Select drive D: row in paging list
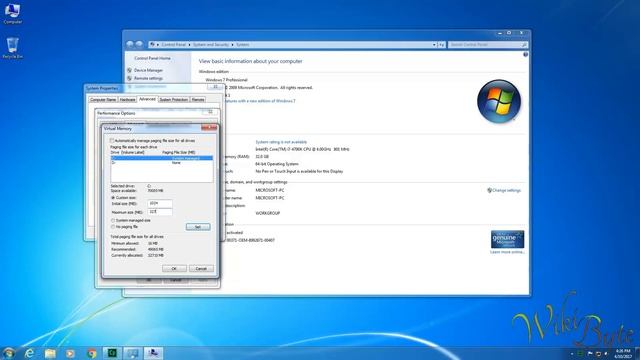Viewport: 640px width, 360px height. click(x=162, y=163)
